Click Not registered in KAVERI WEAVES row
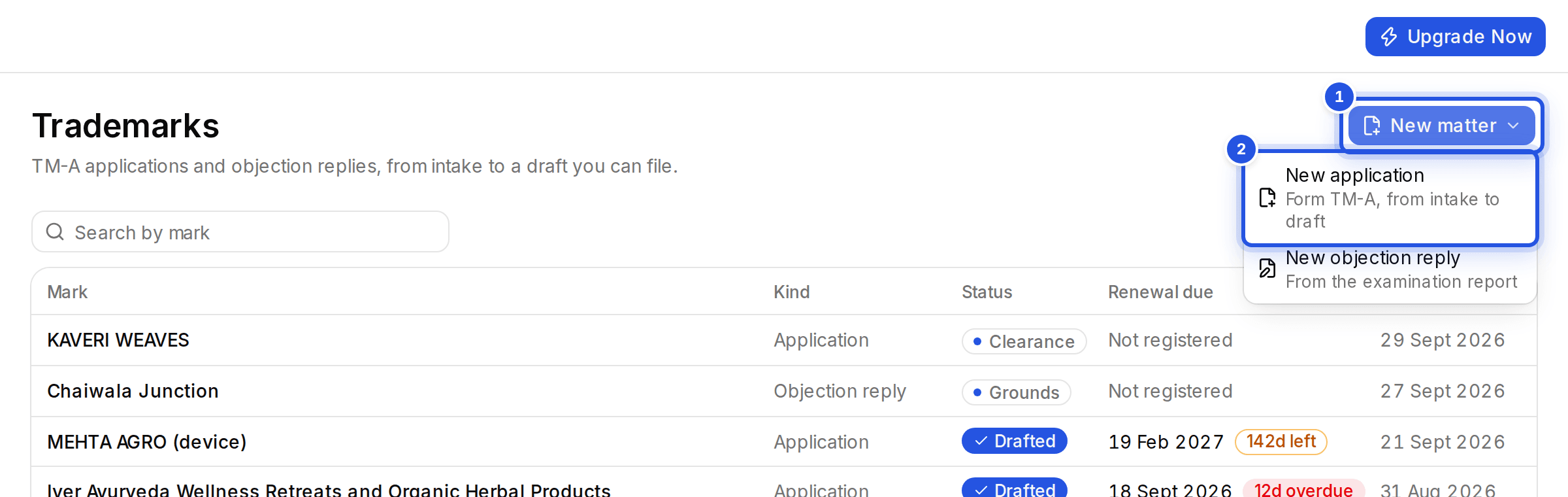This screenshot has width=1568, height=497. 1170,340
